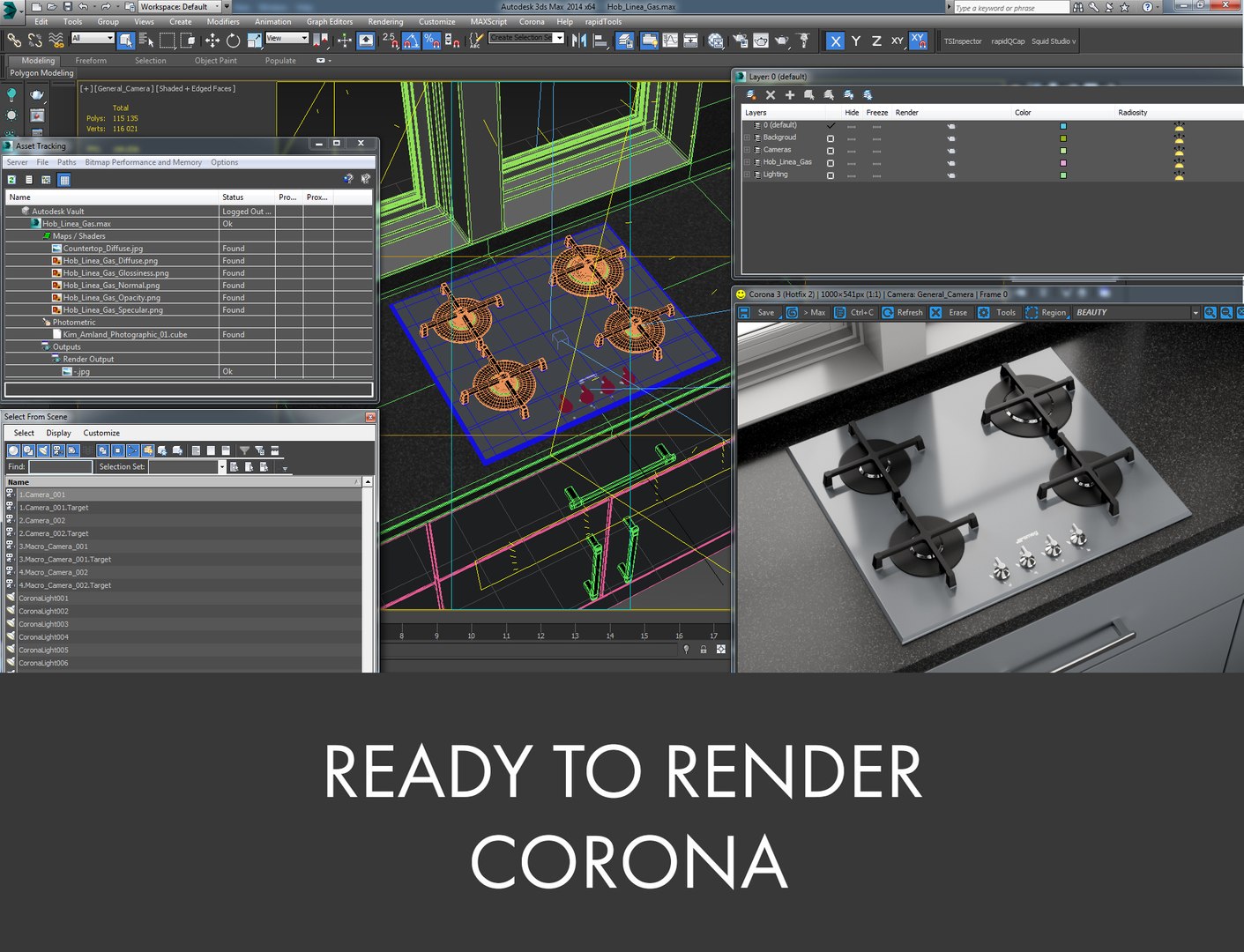The width and height of the screenshot is (1244, 952).
Task: Open the Curve Editor icon
Action: (670, 40)
